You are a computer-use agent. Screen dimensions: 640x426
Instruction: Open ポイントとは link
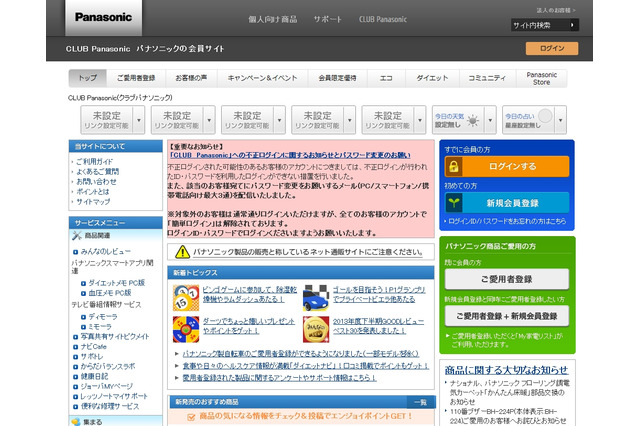click(x=93, y=192)
